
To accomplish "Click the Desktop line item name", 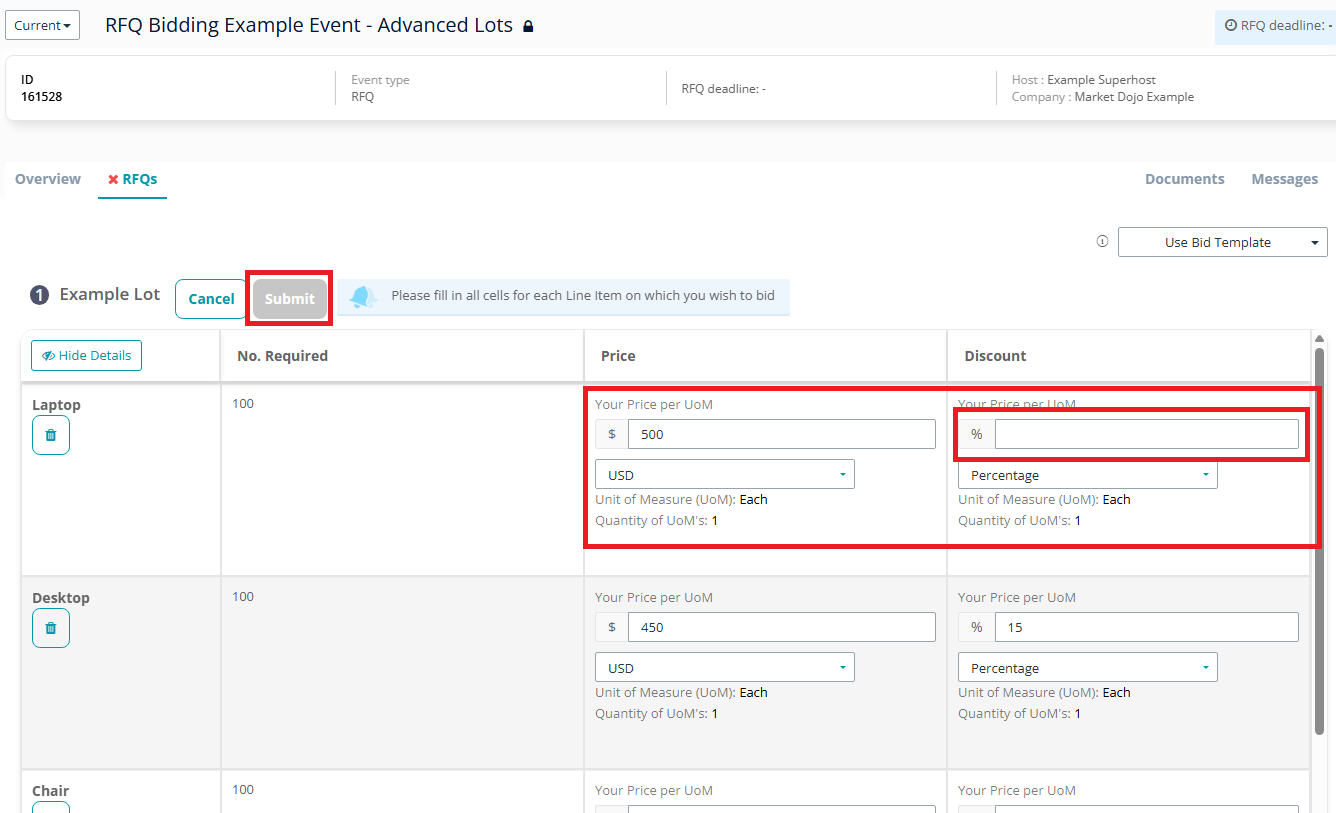I will click(x=61, y=598).
